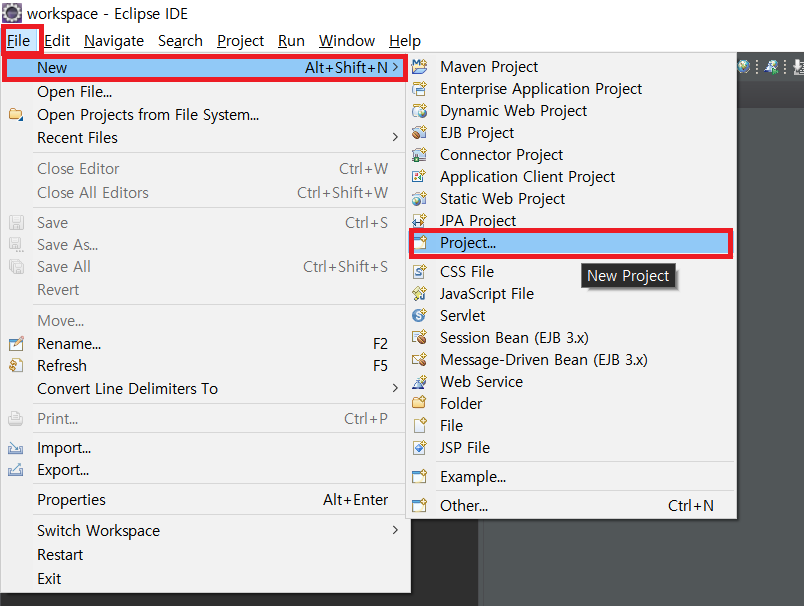This screenshot has height=606, width=804.
Task: Click the Refresh icon in File menu
Action: click(x=16, y=365)
